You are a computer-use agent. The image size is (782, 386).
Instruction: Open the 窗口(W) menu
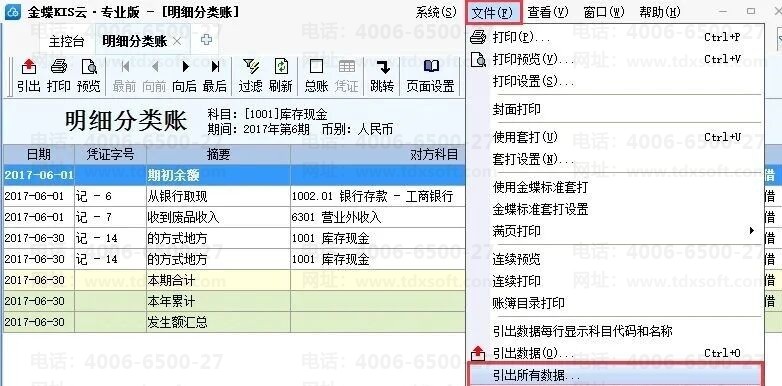point(604,11)
